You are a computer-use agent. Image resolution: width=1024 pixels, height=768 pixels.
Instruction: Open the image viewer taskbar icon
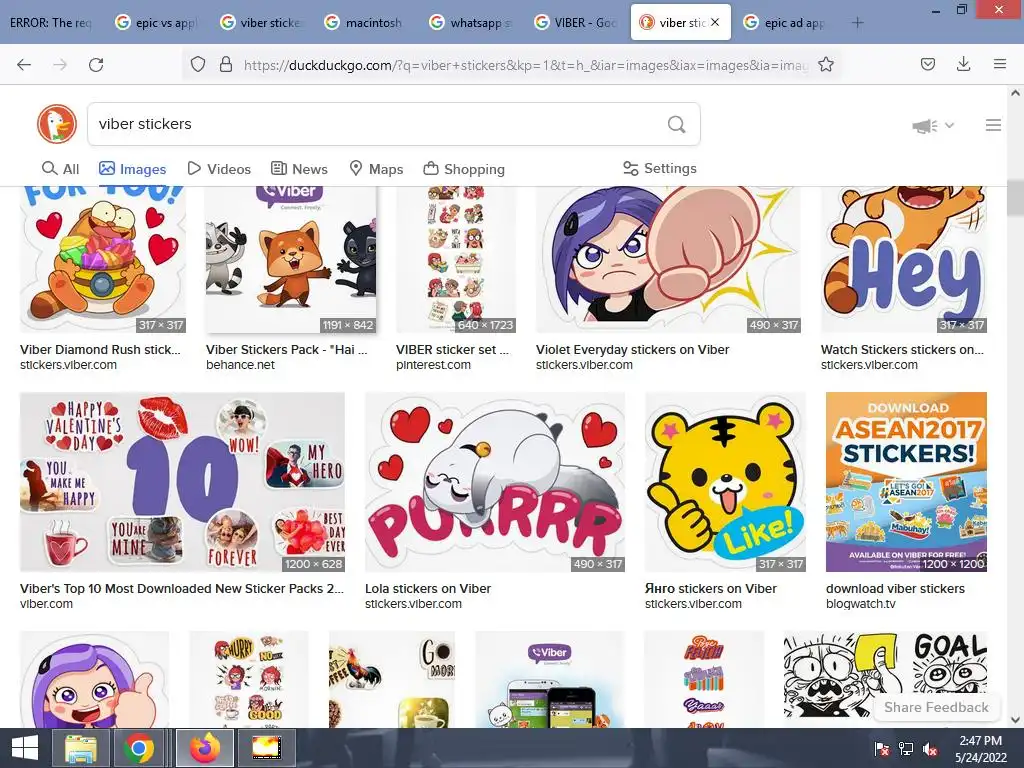266,748
